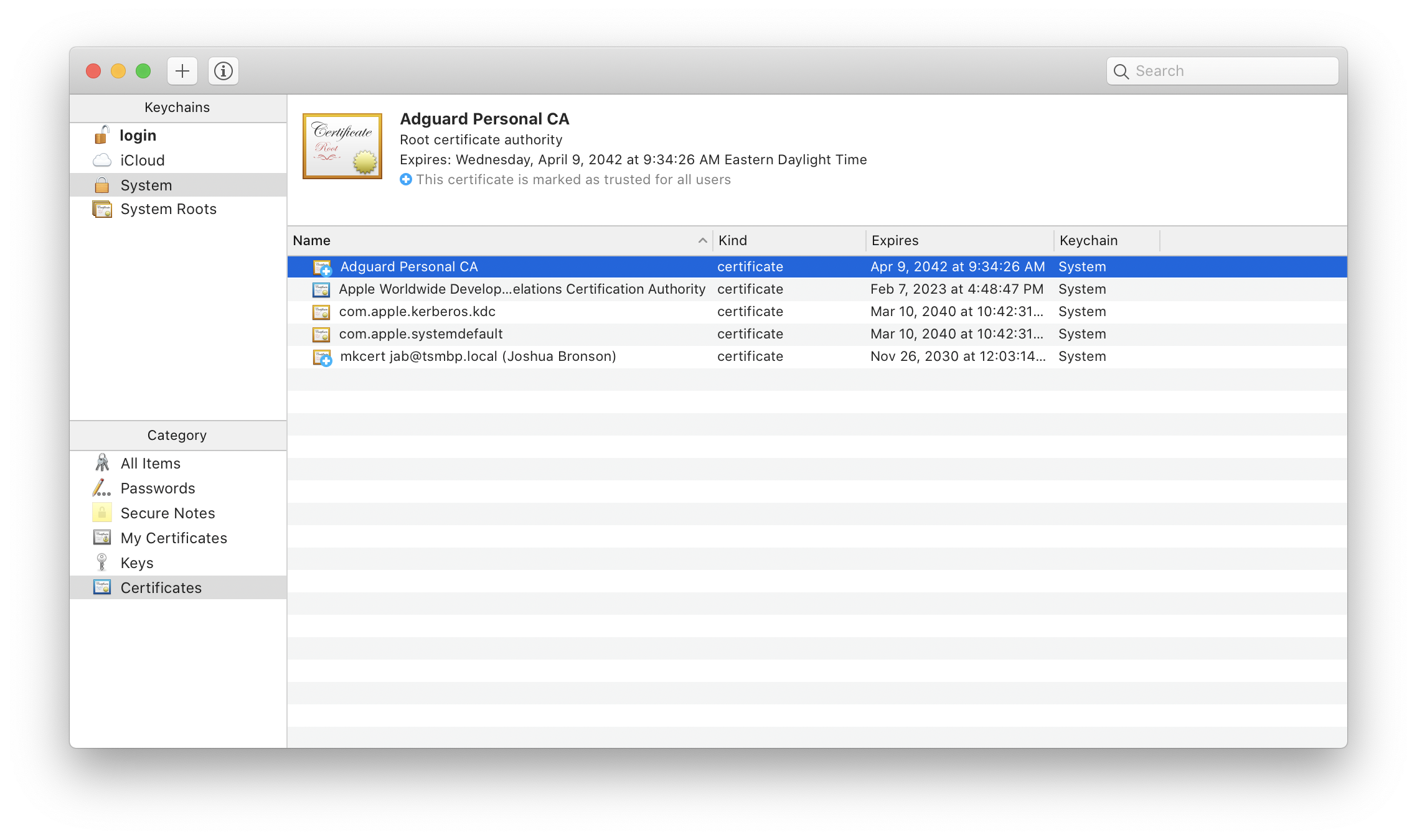Select the Passwords category pencil icon

[x=101, y=488]
